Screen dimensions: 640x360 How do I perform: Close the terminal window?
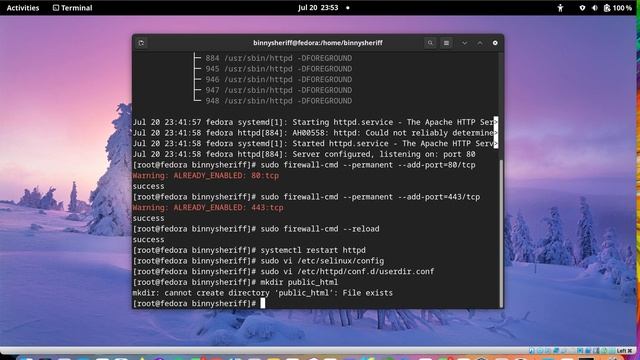pyautogui.click(x=495, y=43)
